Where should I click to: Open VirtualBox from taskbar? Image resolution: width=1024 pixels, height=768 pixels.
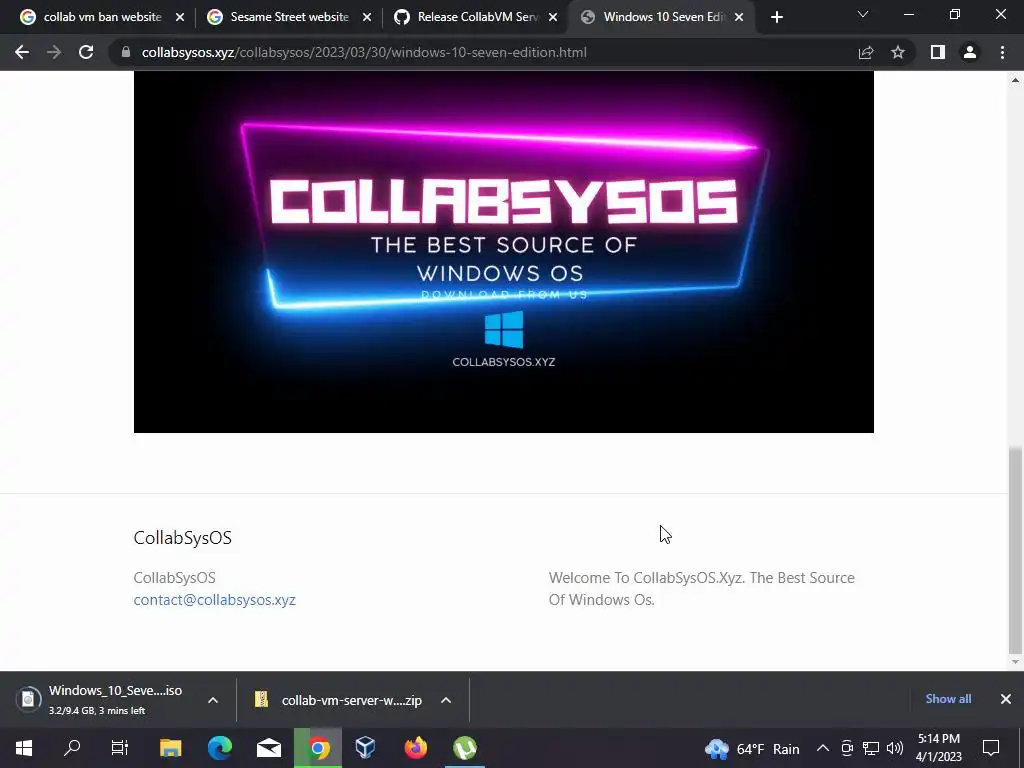click(365, 748)
